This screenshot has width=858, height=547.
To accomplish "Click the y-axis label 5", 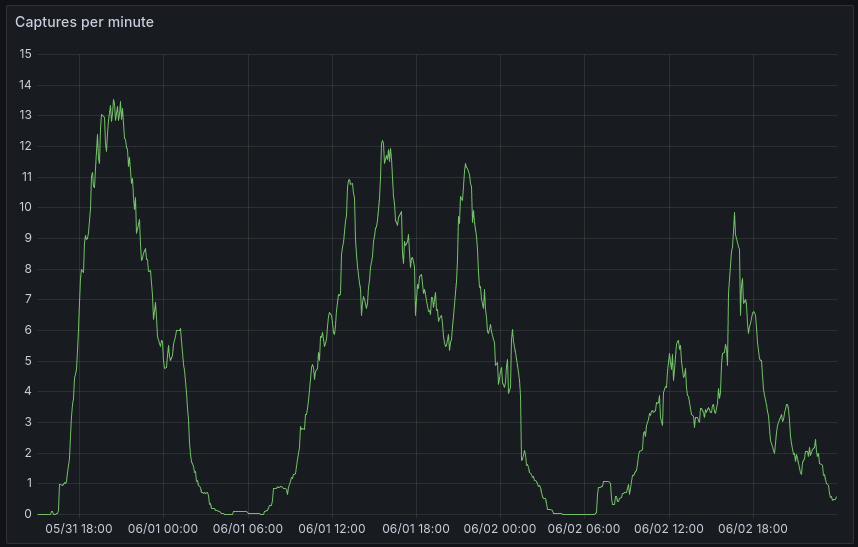I will point(28,361).
